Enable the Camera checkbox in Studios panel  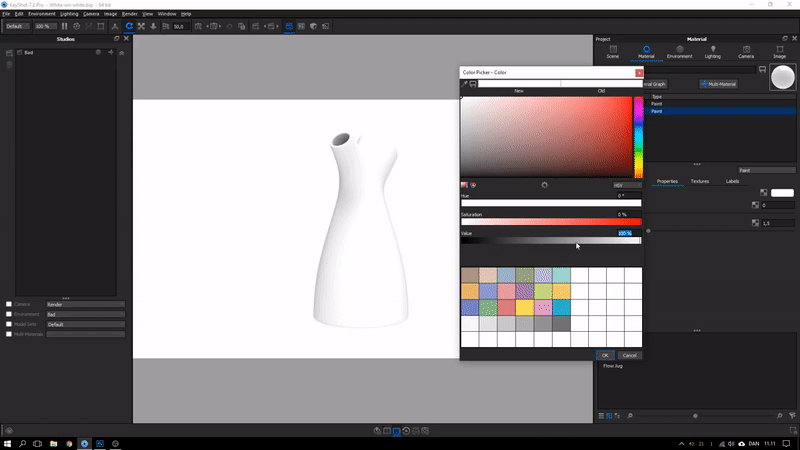[9, 304]
